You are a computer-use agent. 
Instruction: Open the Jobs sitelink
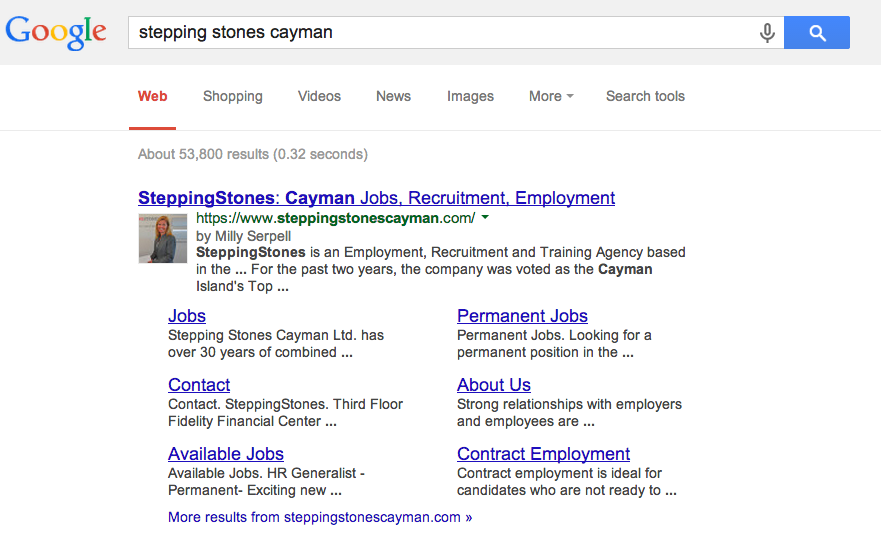(x=187, y=316)
